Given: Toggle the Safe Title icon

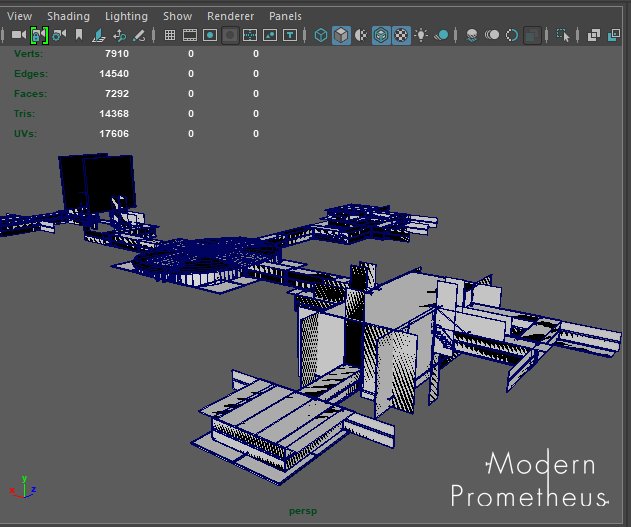Looking at the screenshot, I should pyautogui.click(x=290, y=35).
